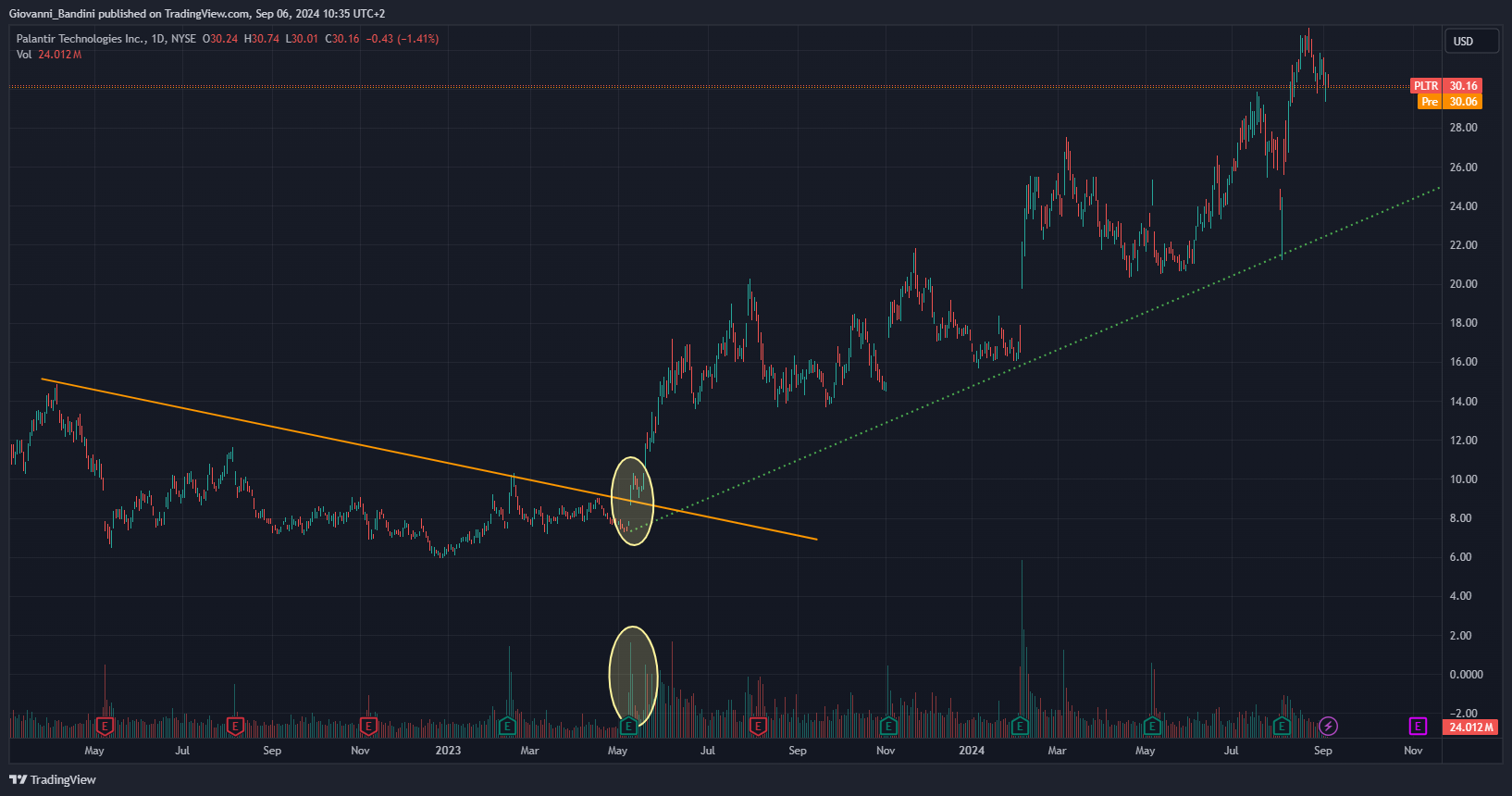
Task: Open the May 2024 green earnings marker
Action: click(x=1152, y=727)
